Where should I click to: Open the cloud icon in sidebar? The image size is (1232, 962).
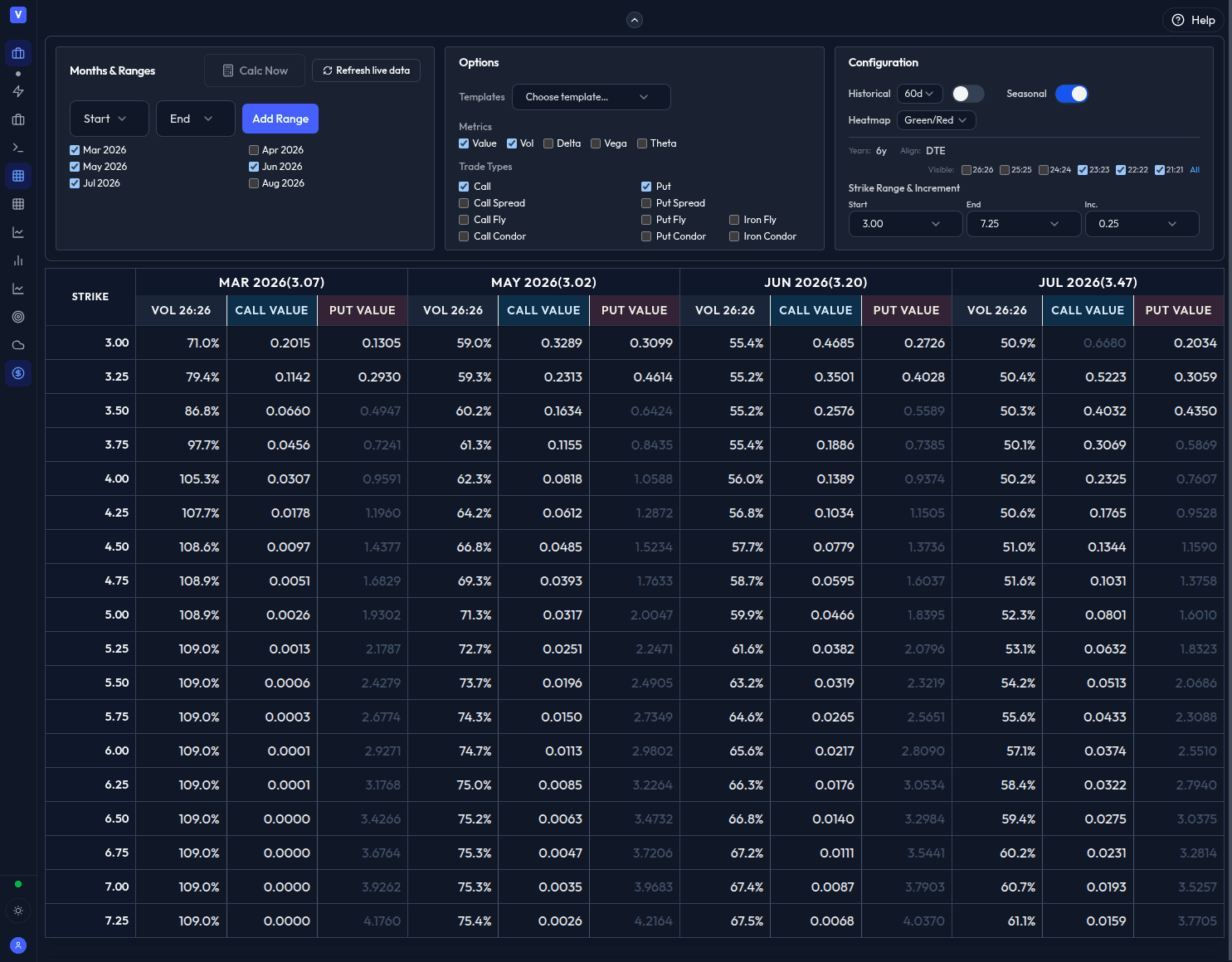tap(18, 344)
